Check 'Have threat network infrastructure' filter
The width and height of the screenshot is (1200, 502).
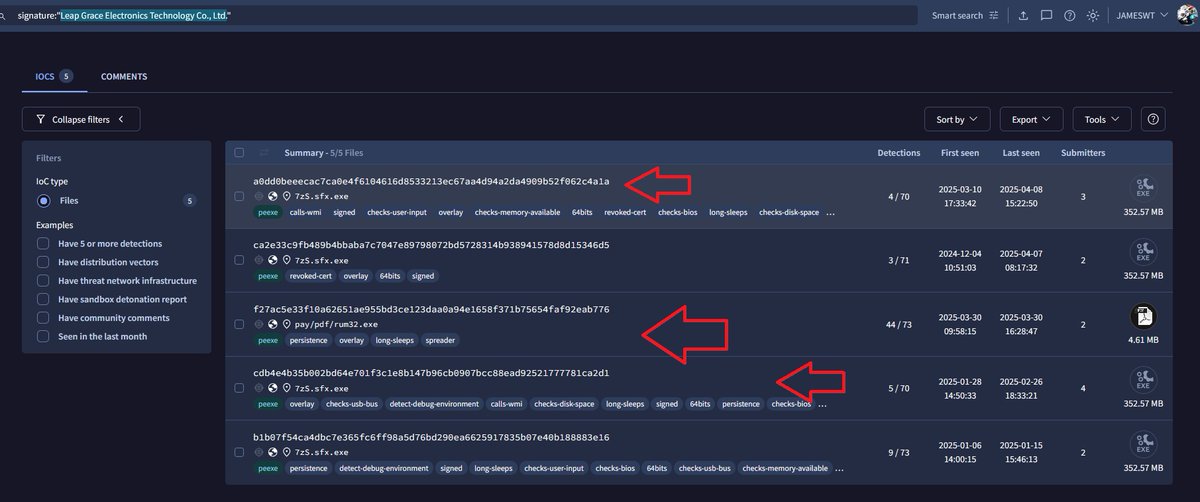43,281
